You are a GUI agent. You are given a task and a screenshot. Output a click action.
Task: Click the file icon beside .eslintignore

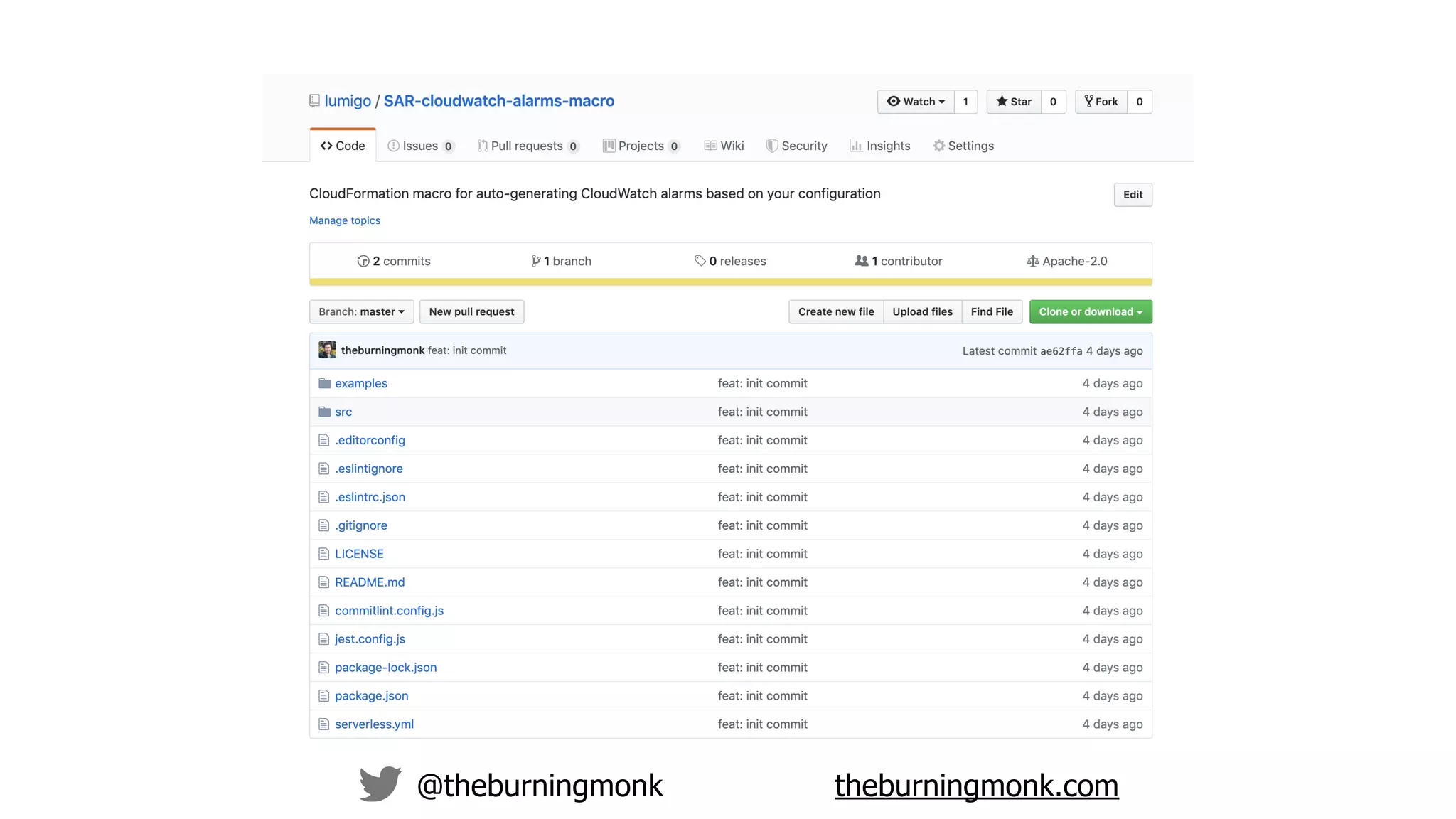tap(324, 469)
